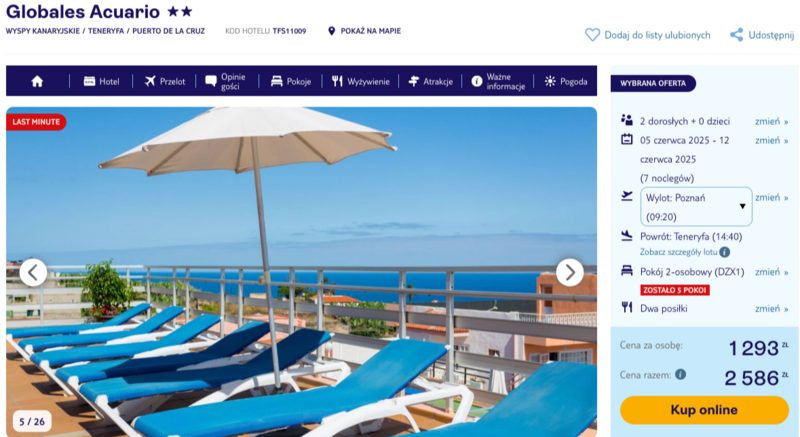The height and width of the screenshot is (437, 800).
Task: Open the Wyżywienie tab
Action: click(360, 81)
